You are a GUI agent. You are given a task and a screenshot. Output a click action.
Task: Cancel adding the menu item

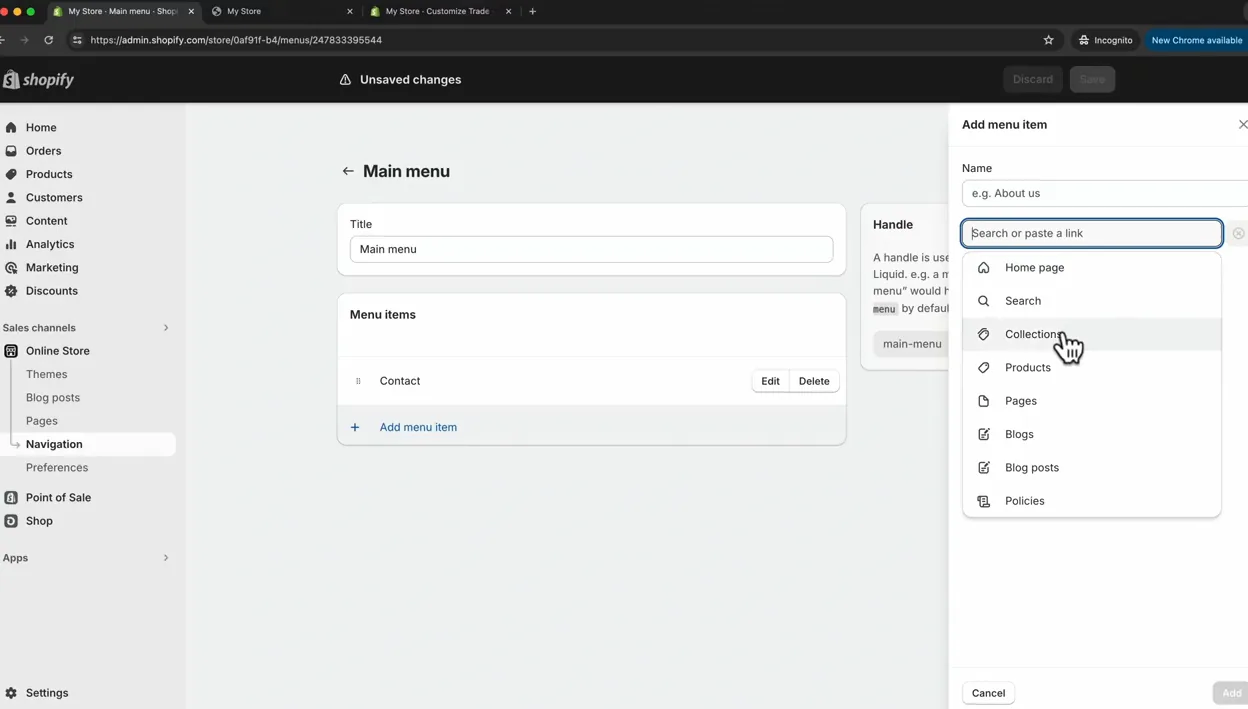point(988,693)
